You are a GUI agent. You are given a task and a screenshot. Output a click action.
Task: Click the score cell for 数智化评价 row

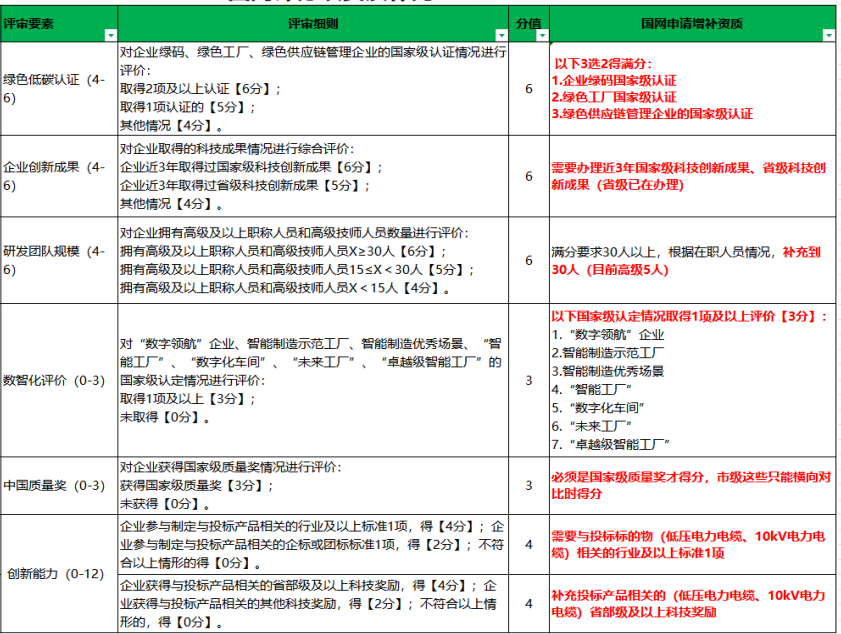coord(529,380)
